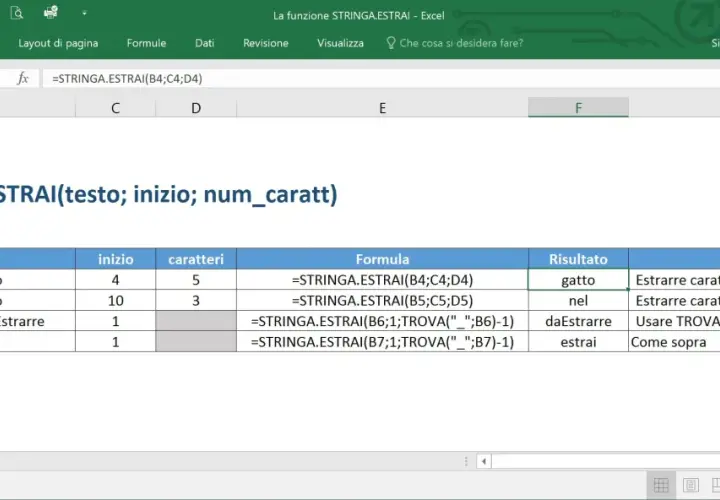Select formula cell =STRINGA.ESTRAI(B5;C5;D5)
The width and height of the screenshot is (720, 500).
coord(382,300)
